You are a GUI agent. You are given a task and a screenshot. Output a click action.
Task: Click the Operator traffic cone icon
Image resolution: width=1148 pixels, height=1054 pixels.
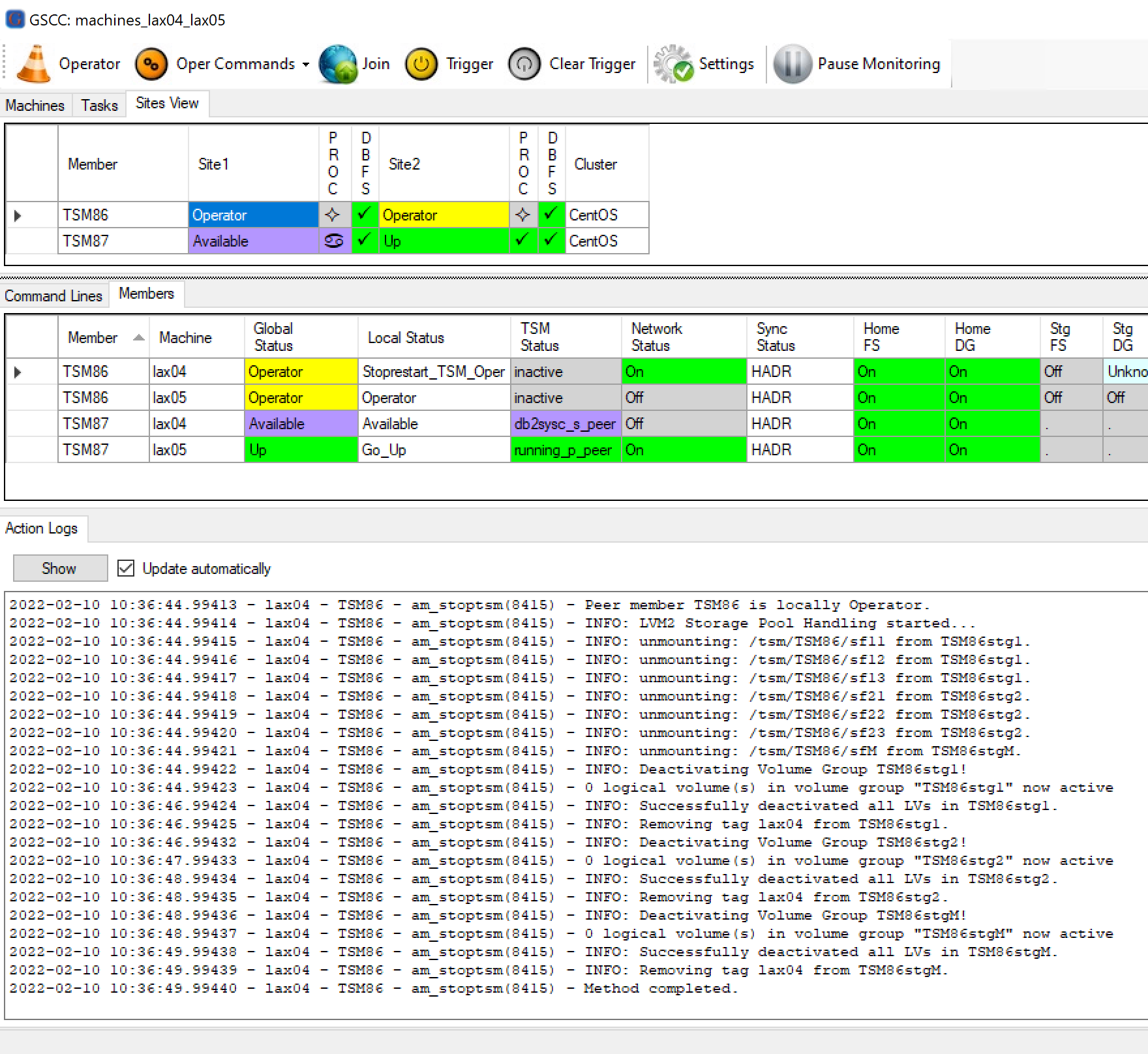[33, 64]
